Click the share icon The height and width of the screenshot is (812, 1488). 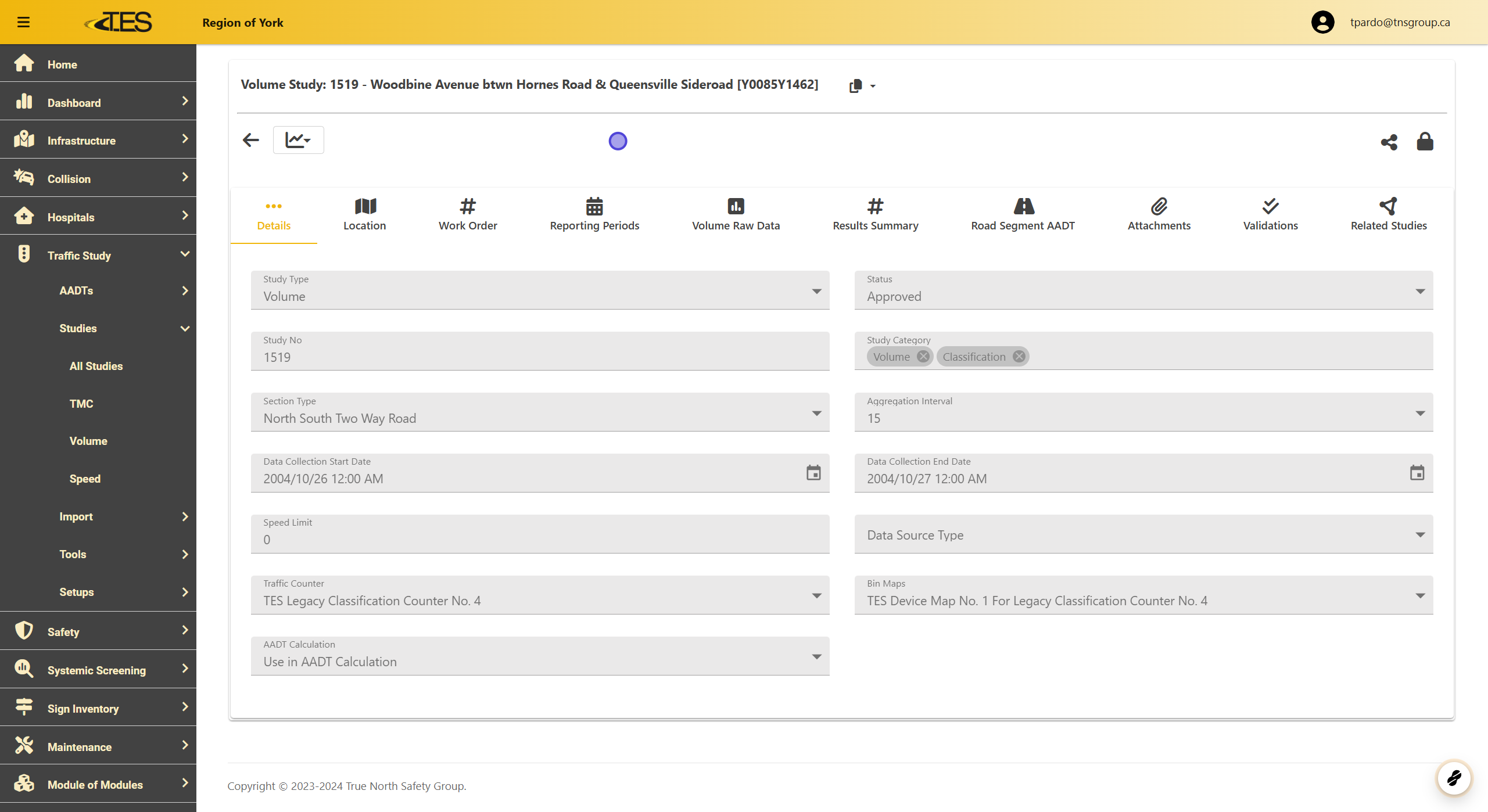click(1389, 142)
